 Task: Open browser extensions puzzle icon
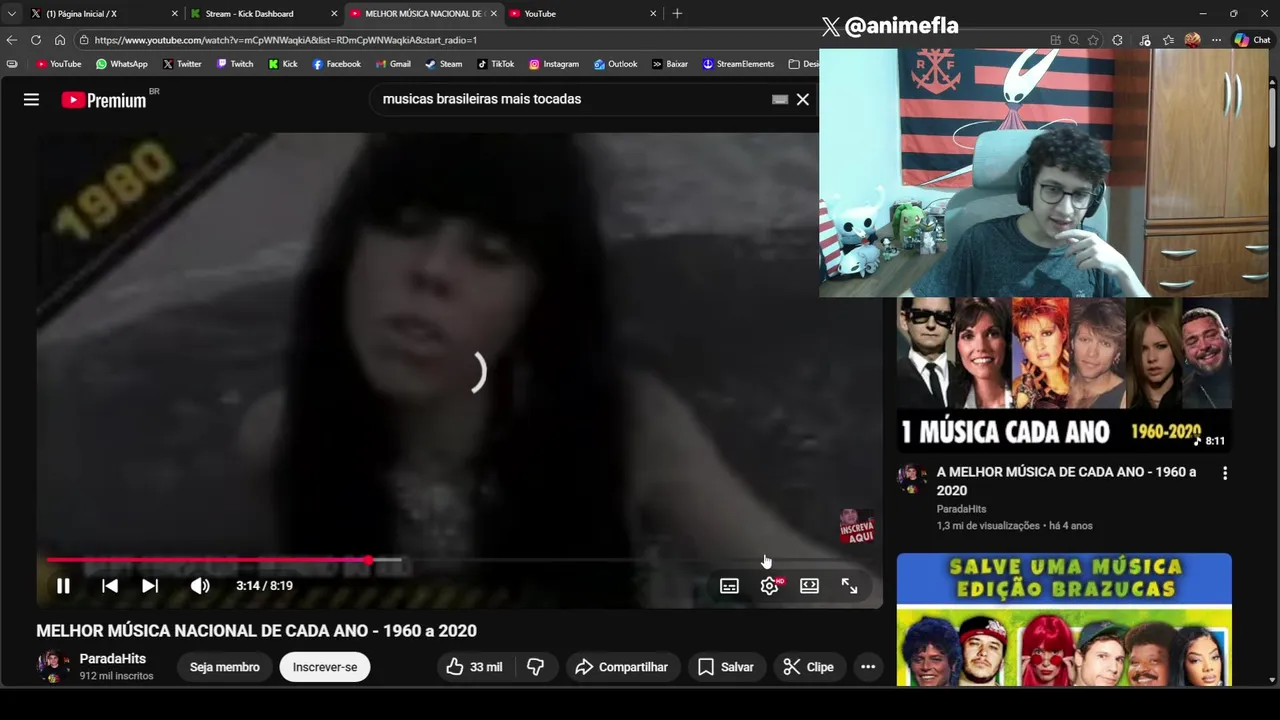pos(1117,40)
